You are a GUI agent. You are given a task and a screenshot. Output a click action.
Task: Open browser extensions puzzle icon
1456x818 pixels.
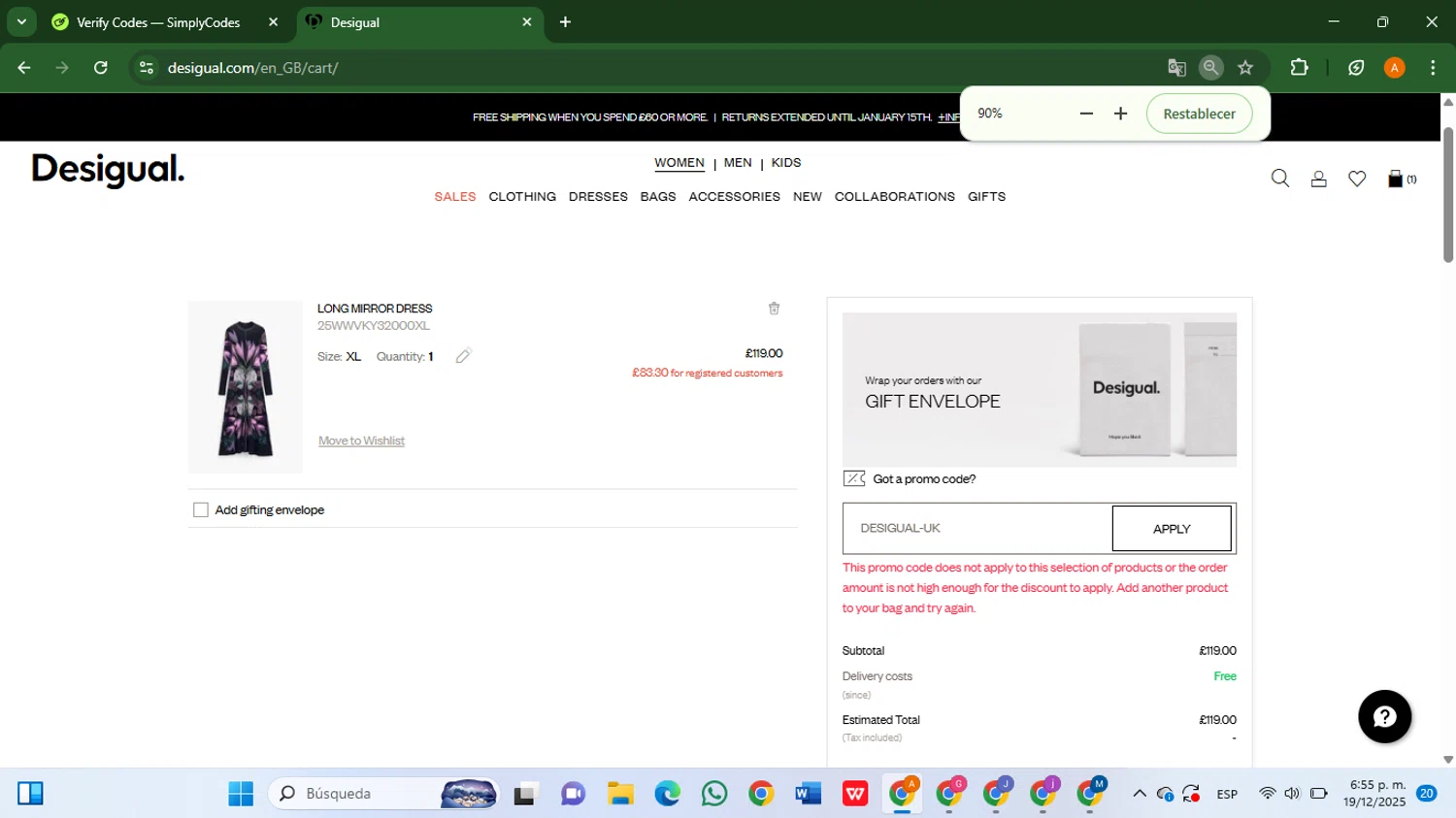1299,68
